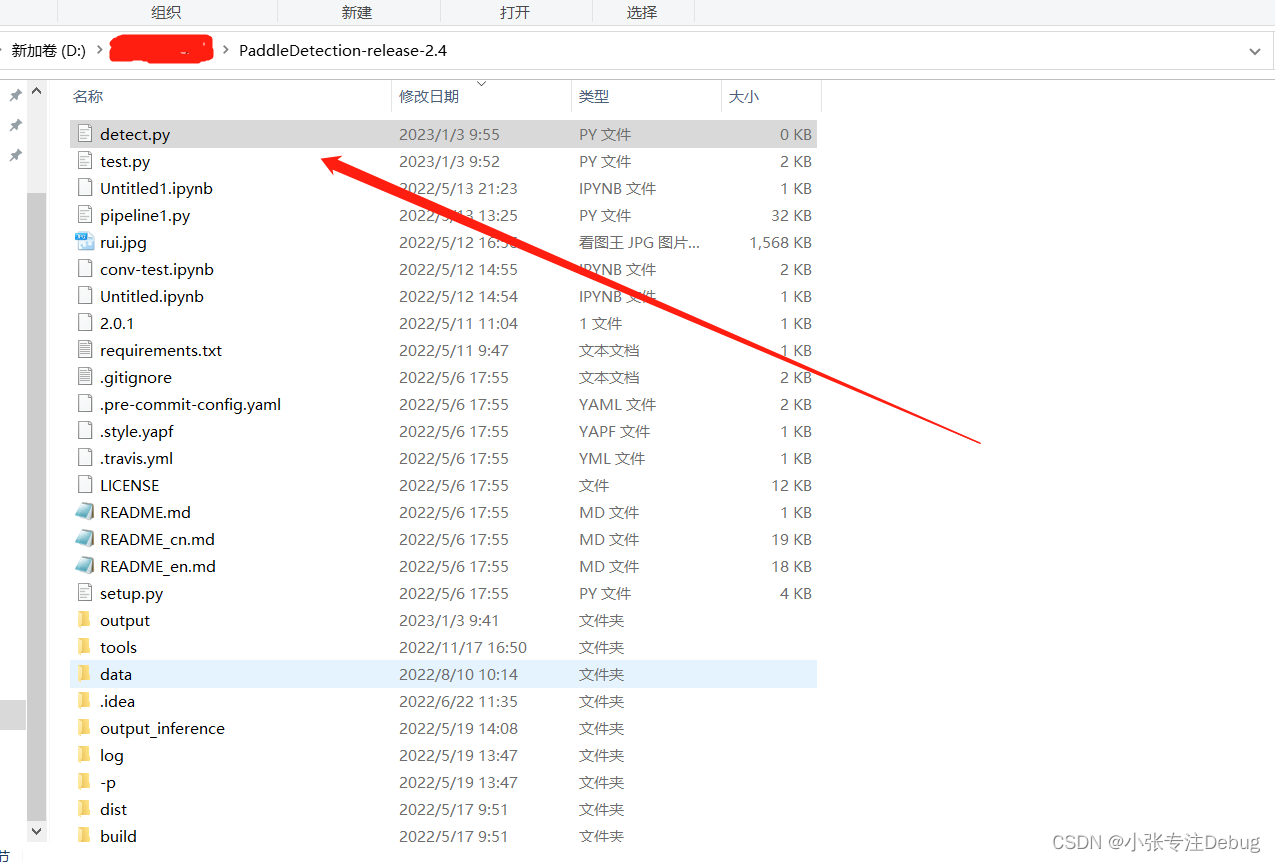The width and height of the screenshot is (1275, 862).
Task: Open the .idea folder
Action: 117,701
